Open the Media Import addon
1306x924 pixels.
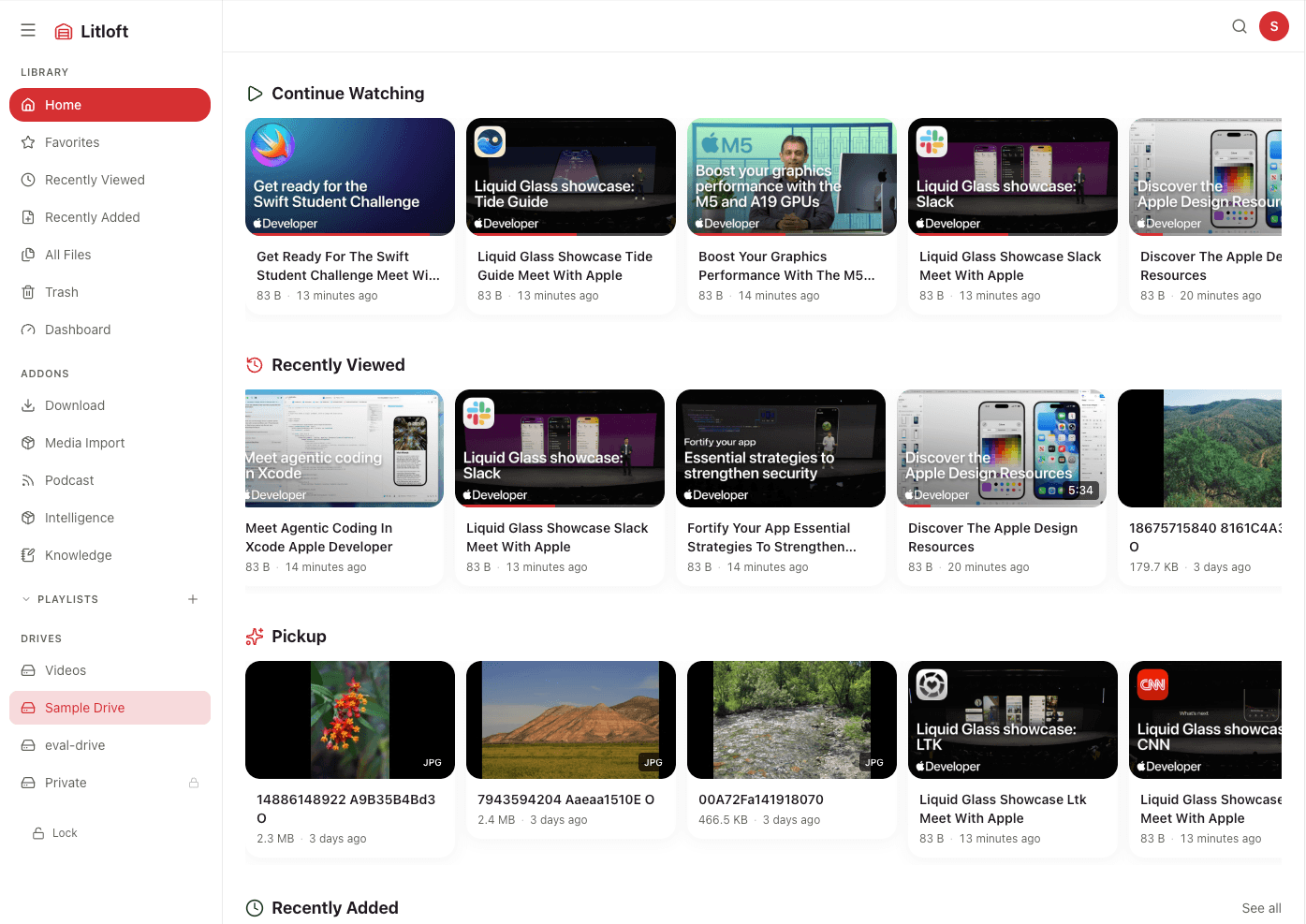tap(110, 443)
